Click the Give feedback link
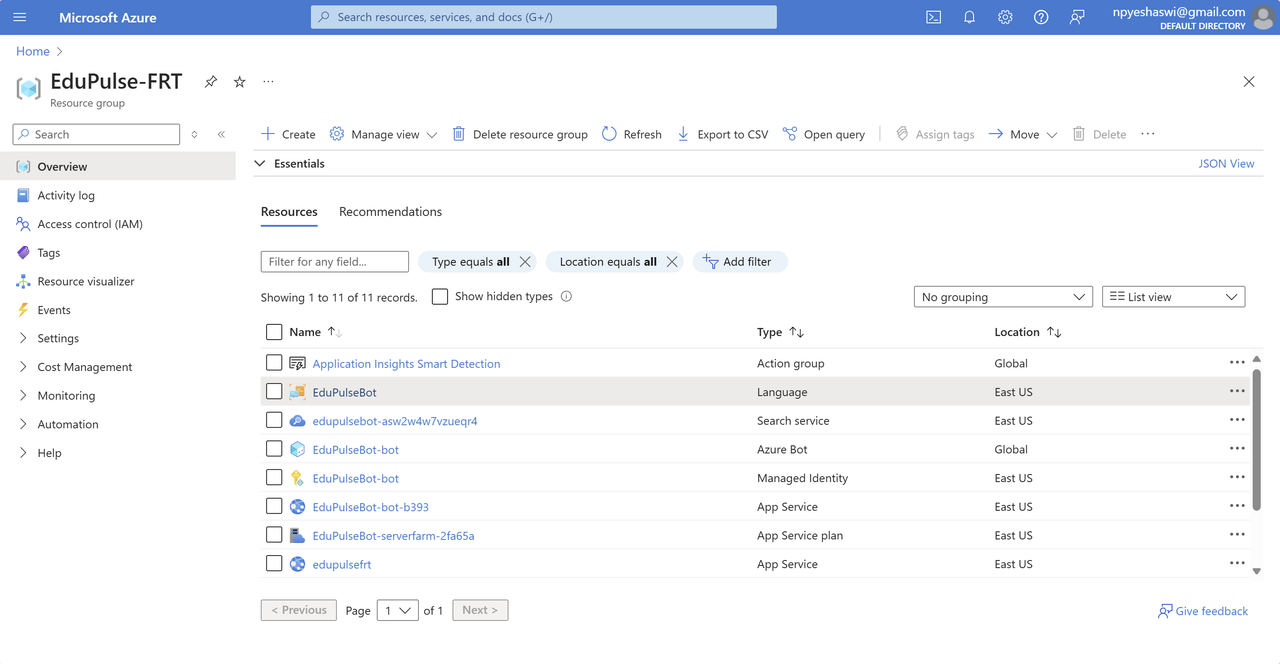The width and height of the screenshot is (1280, 664). 1203,611
